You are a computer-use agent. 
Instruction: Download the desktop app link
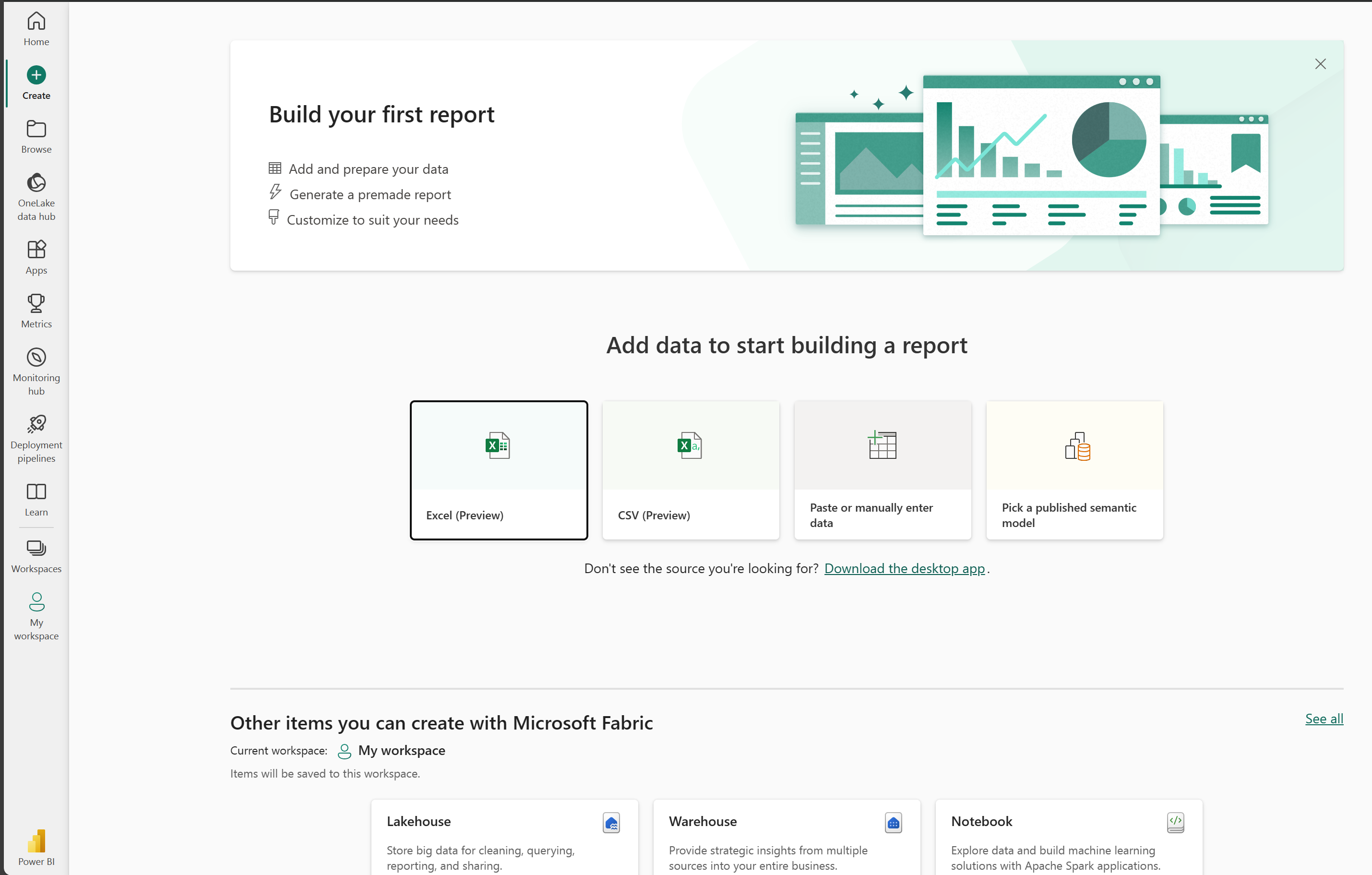click(x=905, y=569)
